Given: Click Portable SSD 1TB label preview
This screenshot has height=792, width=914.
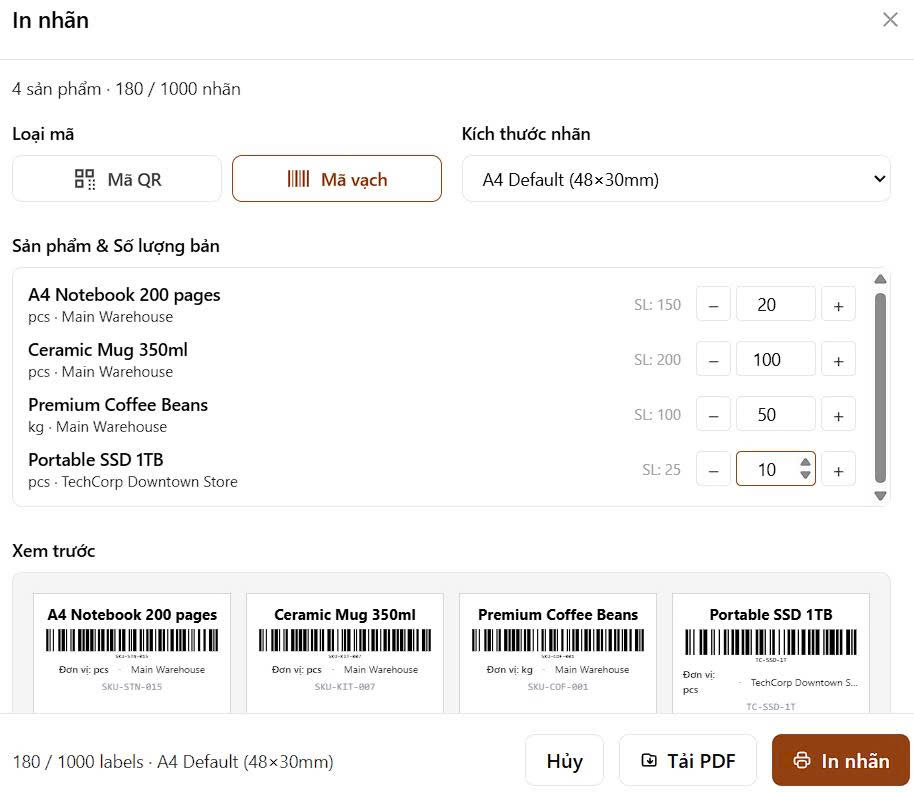Looking at the screenshot, I should (x=771, y=653).
